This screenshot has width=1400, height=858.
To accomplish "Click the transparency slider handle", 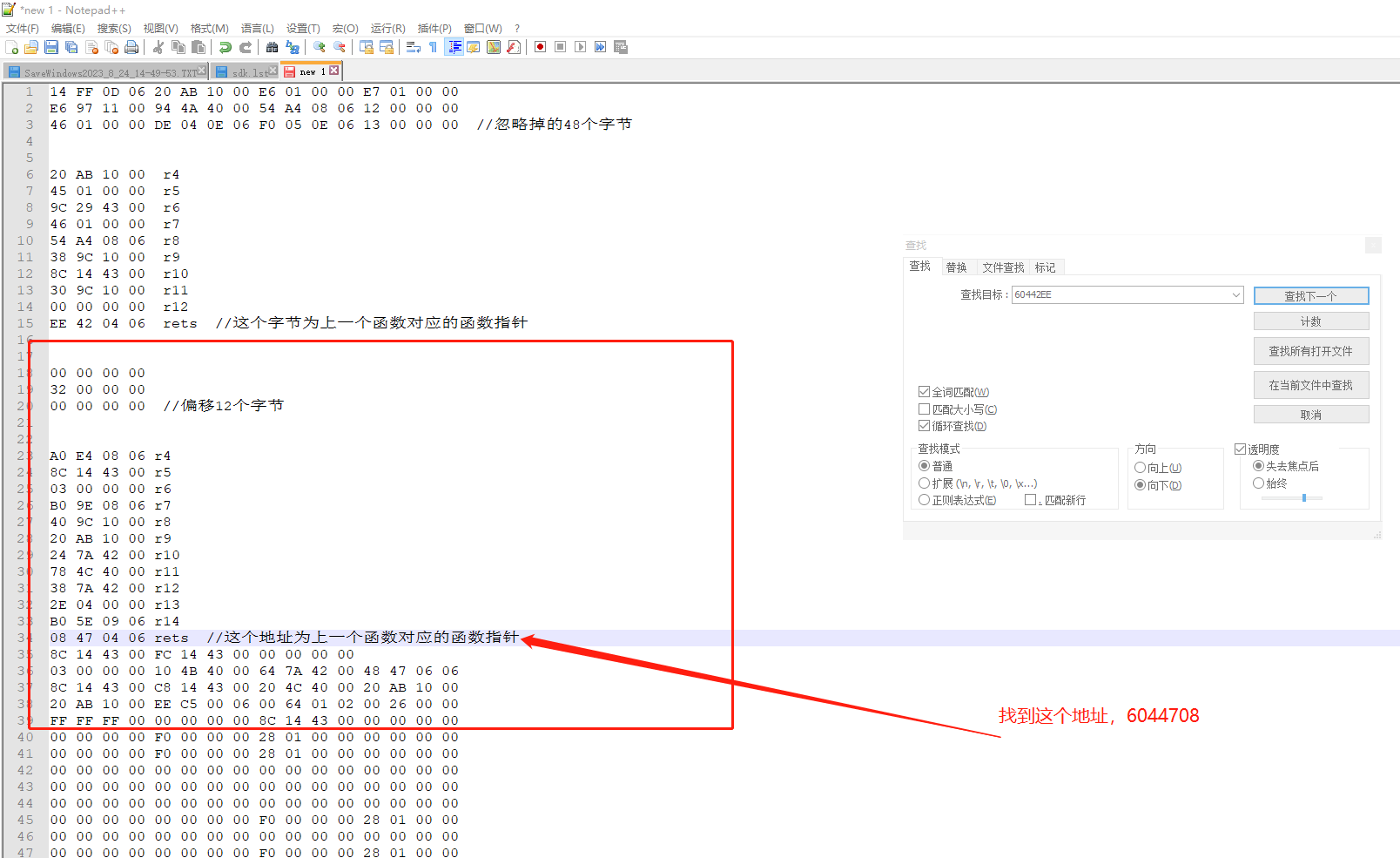I will pos(1303,498).
